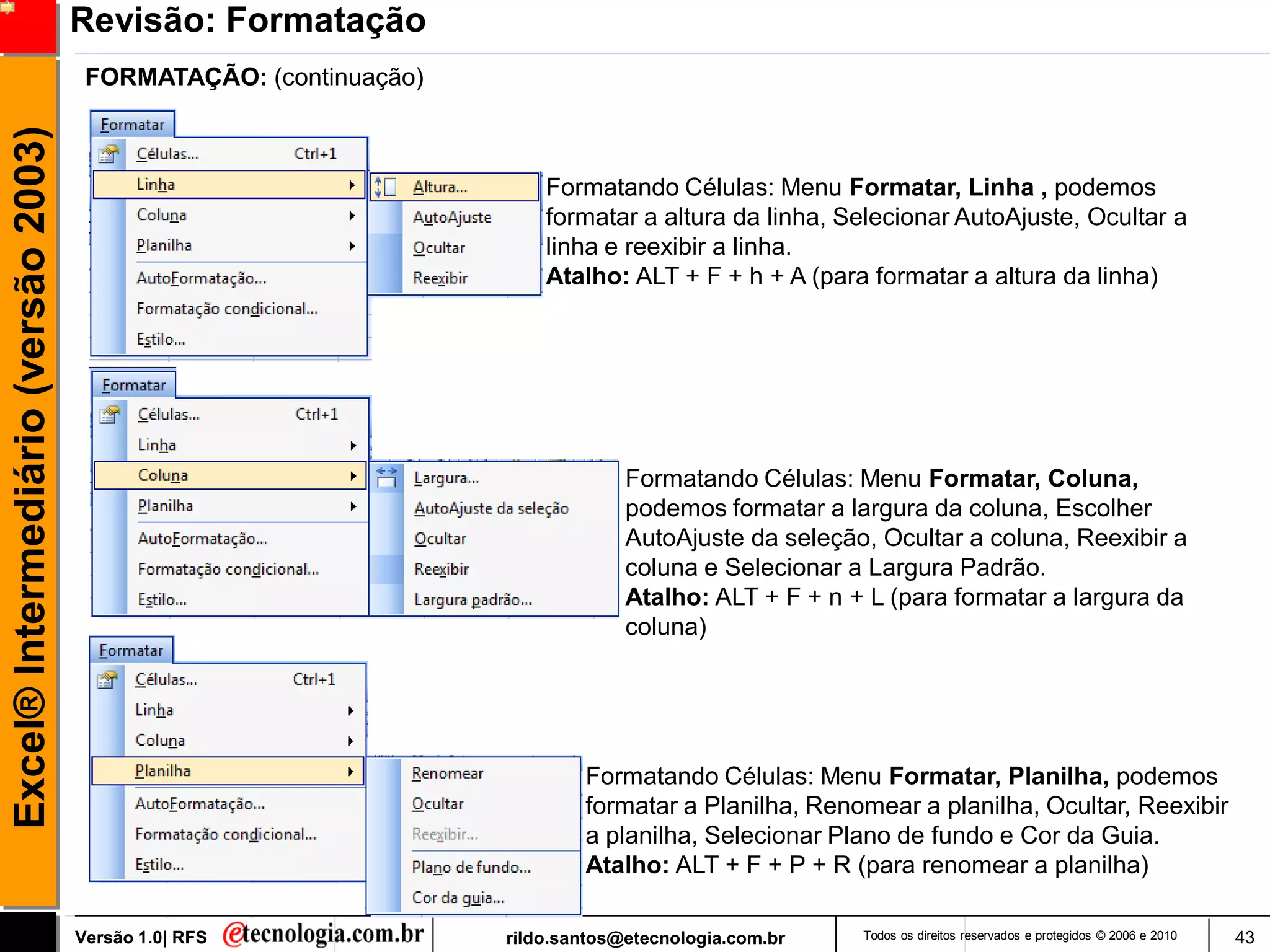This screenshot has height=952, width=1270.
Task: Click Células icon in bottom Formatar menu
Action: pyautogui.click(x=108, y=679)
